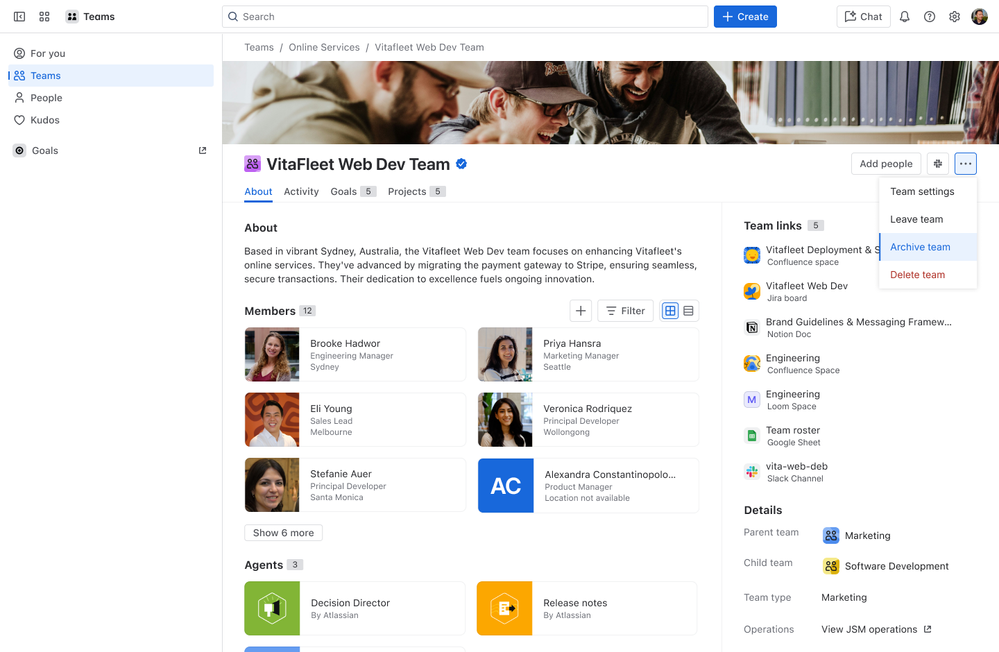Click the Vitafleet Web Dev Jira board icon

pyautogui.click(x=752, y=291)
